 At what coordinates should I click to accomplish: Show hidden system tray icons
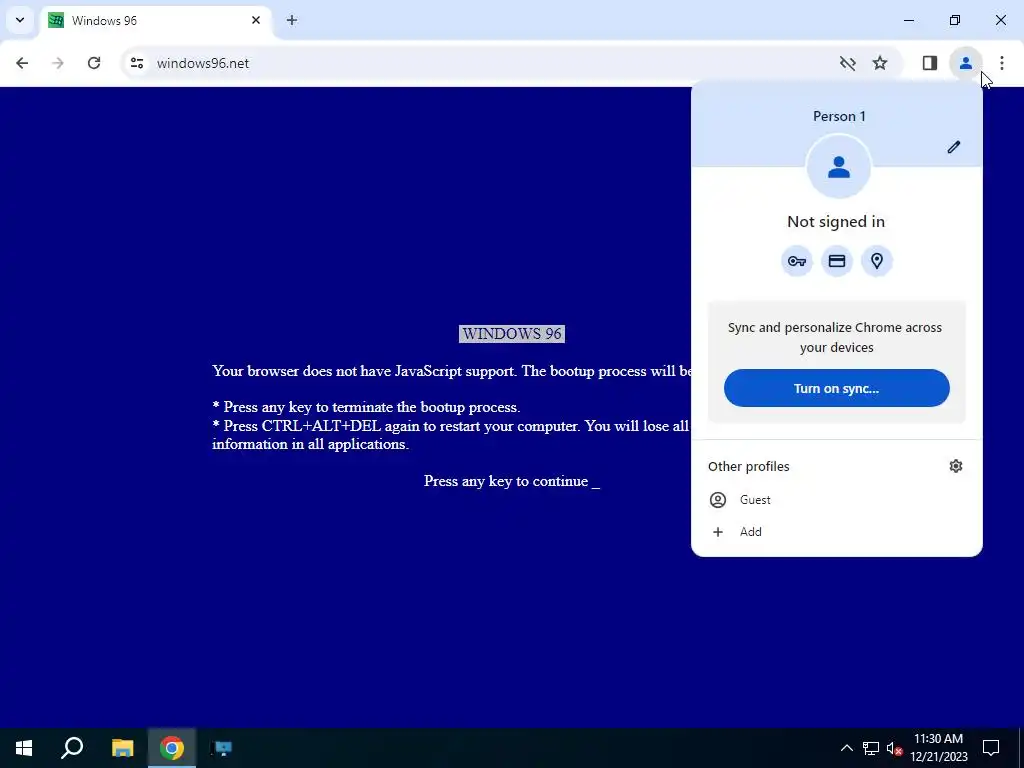846,748
